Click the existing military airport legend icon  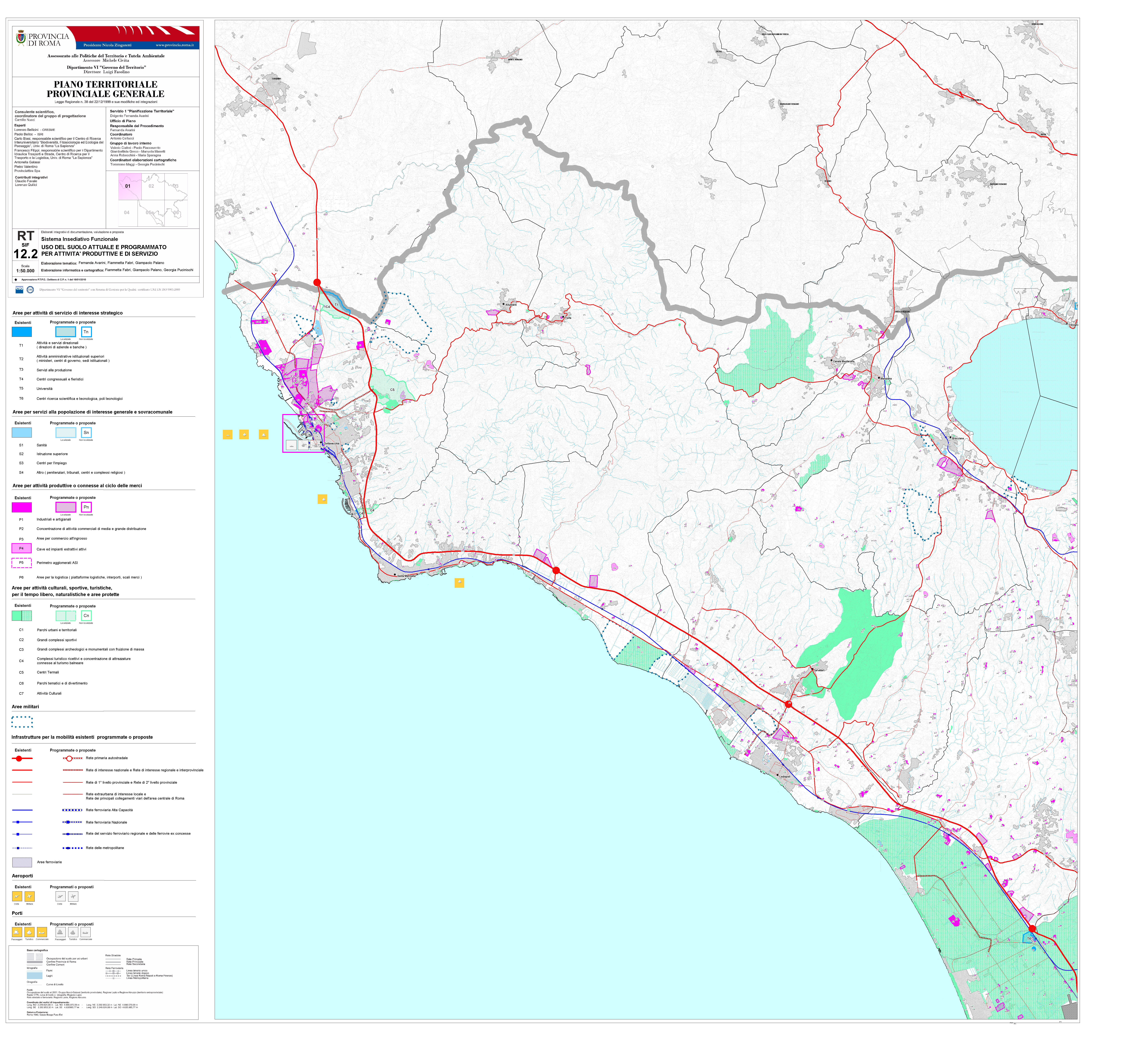30,897
